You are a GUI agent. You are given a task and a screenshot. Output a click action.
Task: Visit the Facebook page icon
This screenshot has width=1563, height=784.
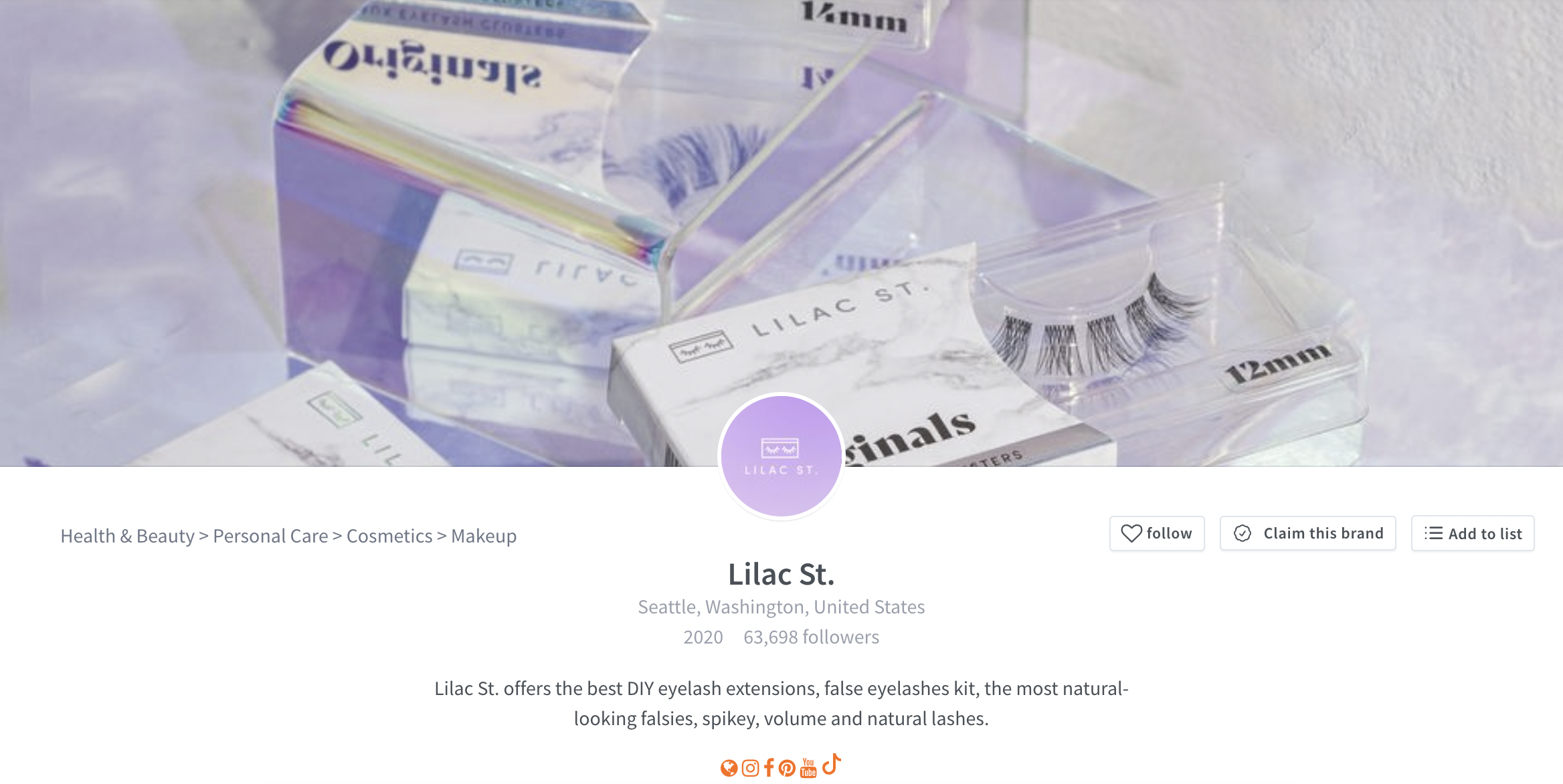click(769, 768)
